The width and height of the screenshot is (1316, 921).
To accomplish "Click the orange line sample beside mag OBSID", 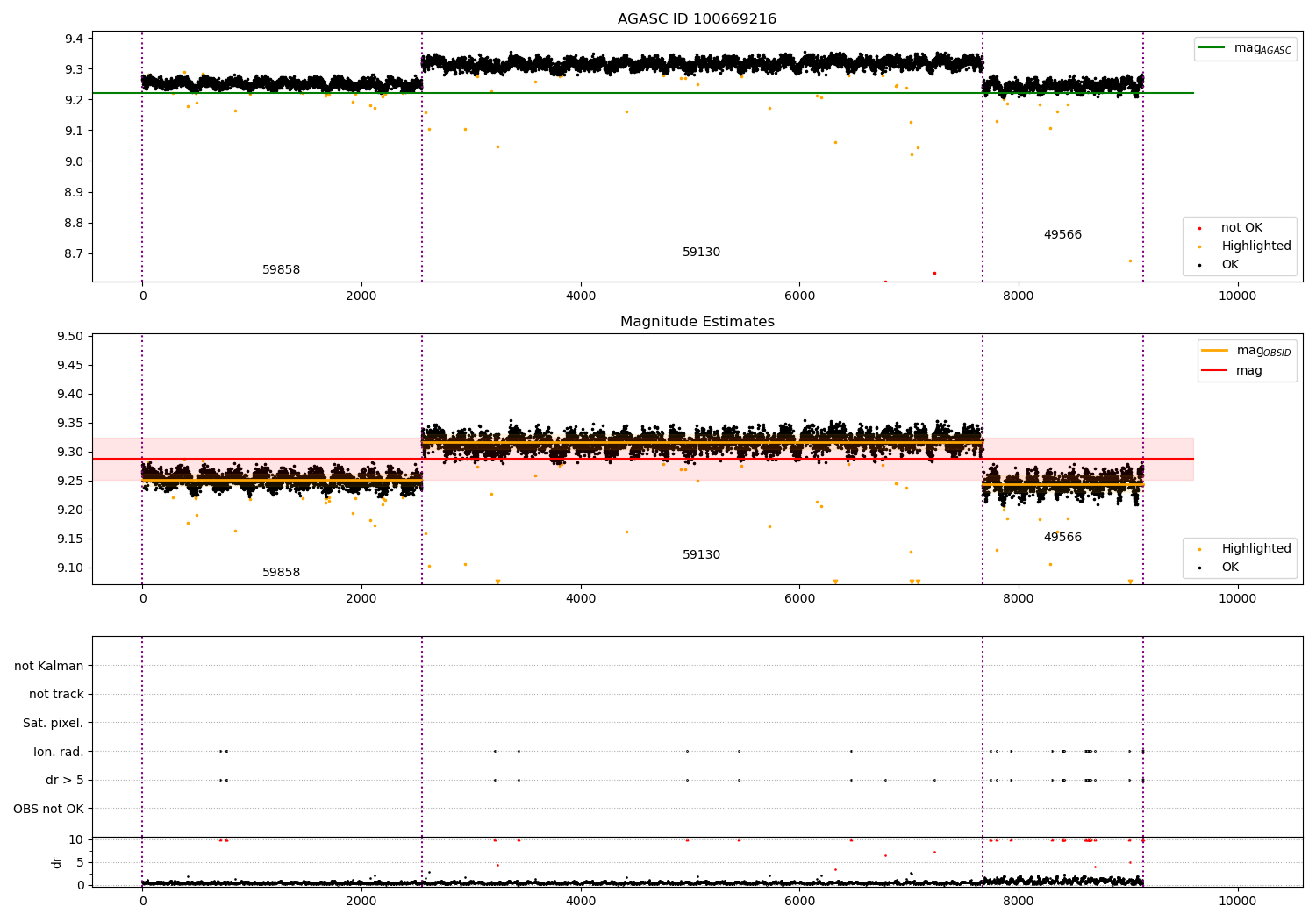I will tap(1214, 351).
